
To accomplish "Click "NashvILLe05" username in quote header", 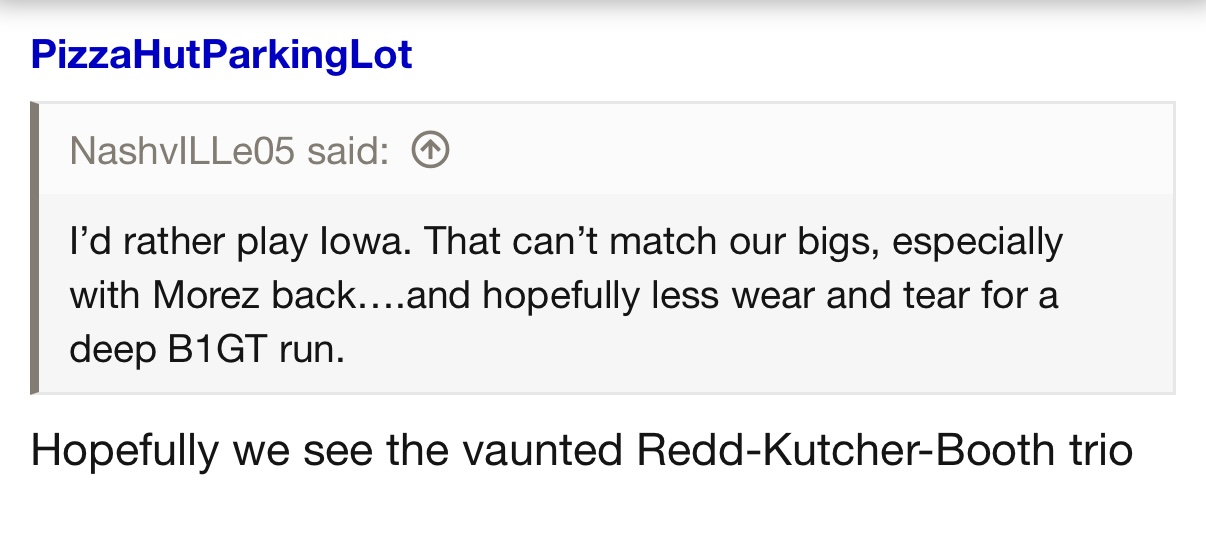I will pos(183,151).
